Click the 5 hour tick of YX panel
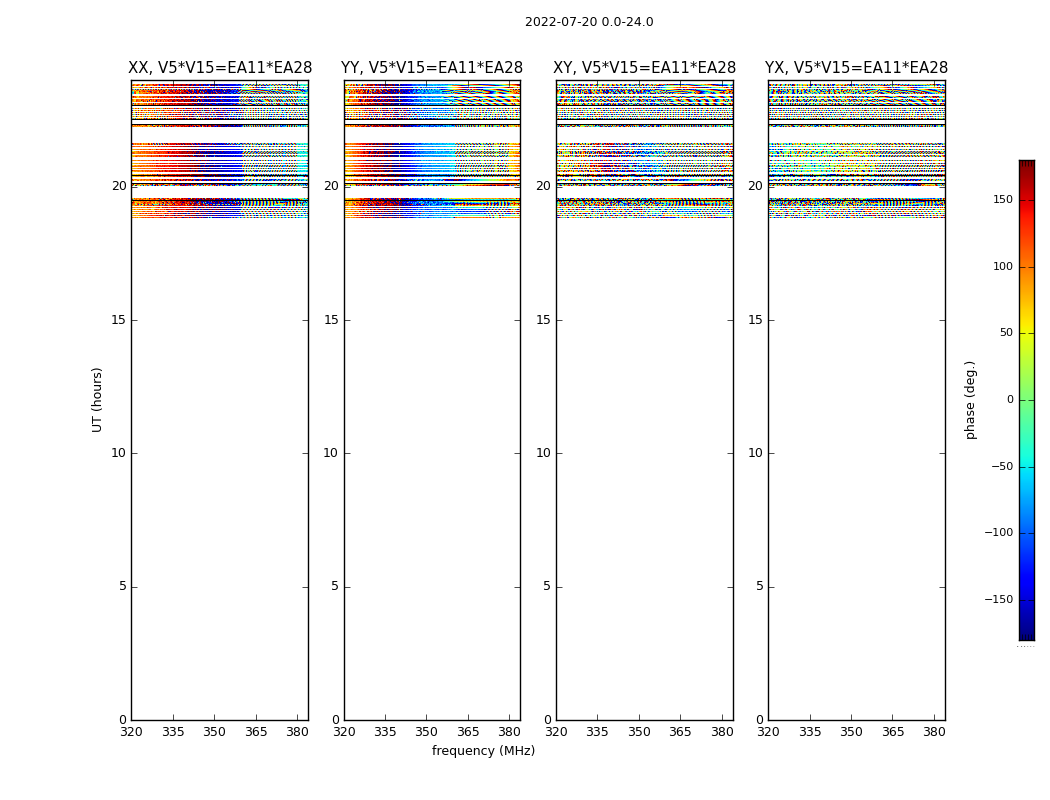1050x800 pixels. click(759, 587)
